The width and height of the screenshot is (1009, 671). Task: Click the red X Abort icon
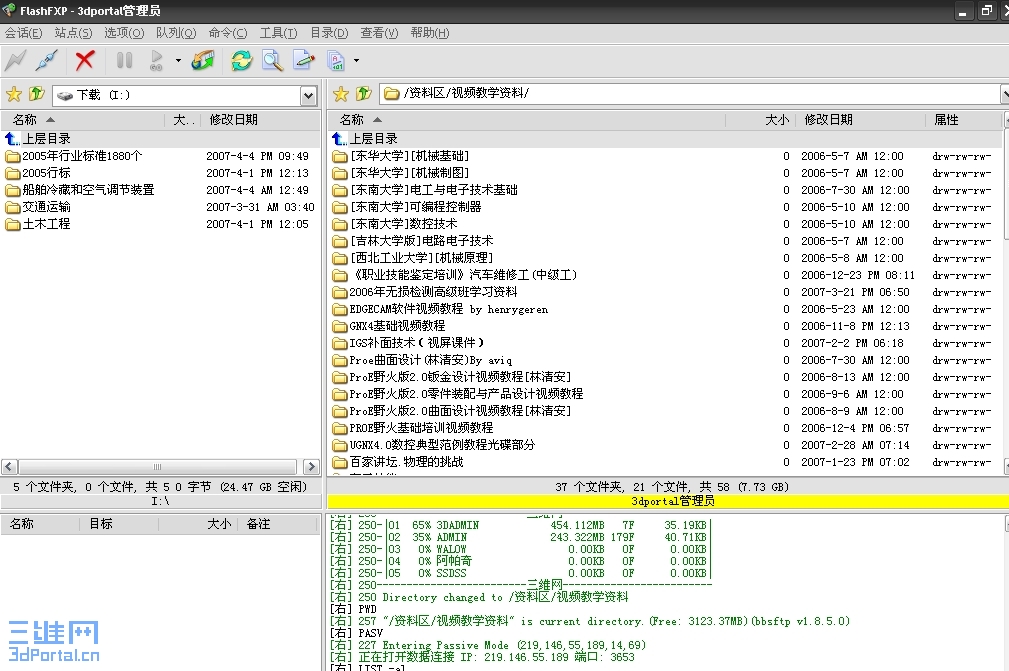pyautogui.click(x=85, y=61)
